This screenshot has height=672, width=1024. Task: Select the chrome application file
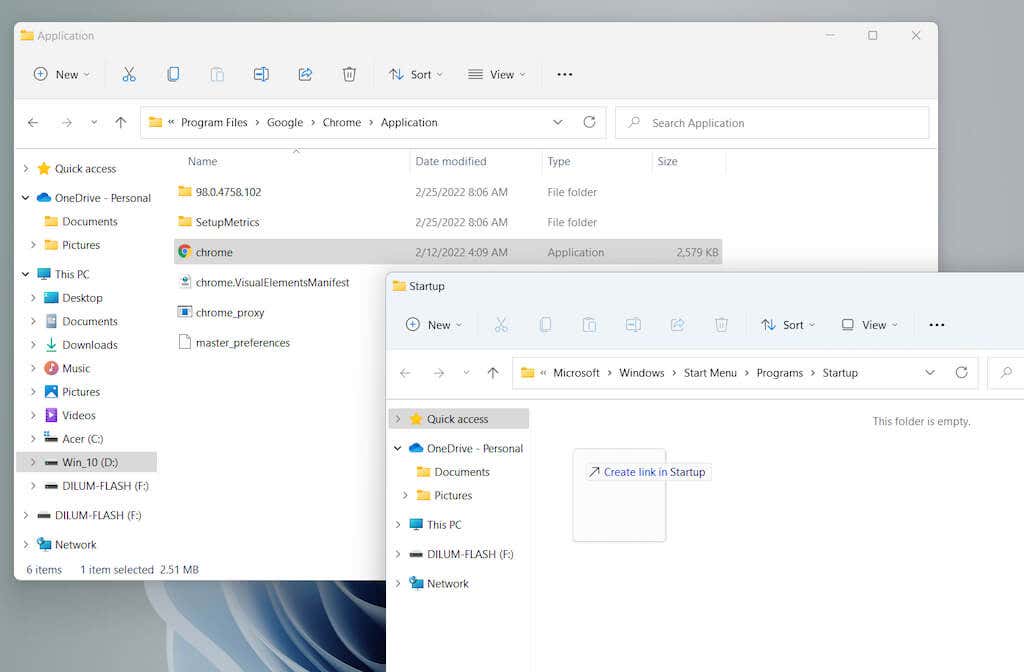point(214,252)
